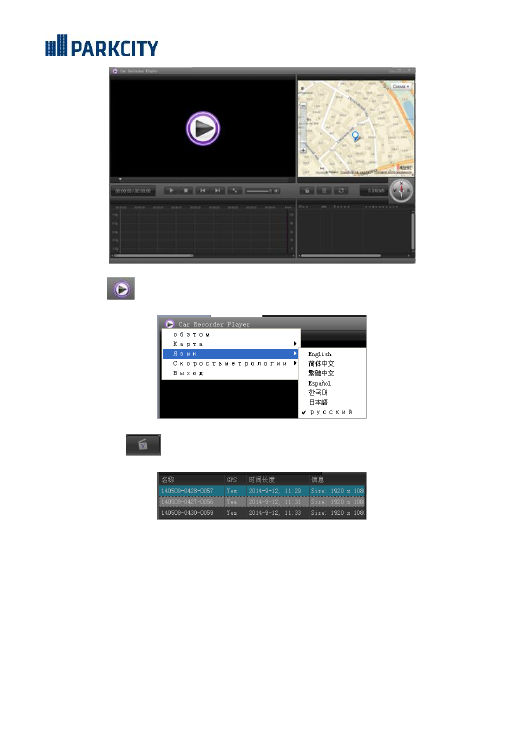Click the large purple play button in video area

(203, 128)
